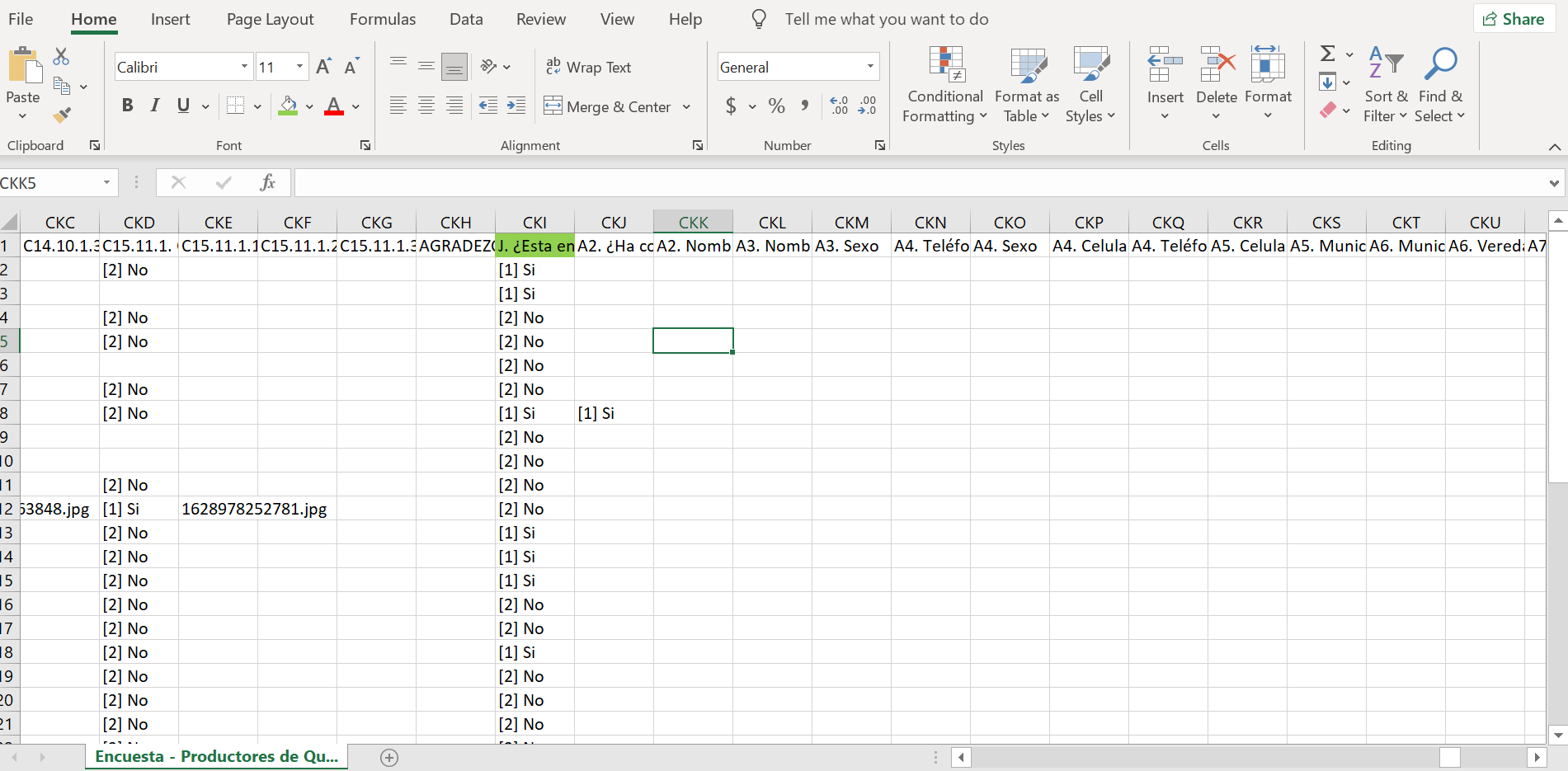1568x771 pixels.
Task: Toggle Wrap Text for the cell
Action: (589, 68)
